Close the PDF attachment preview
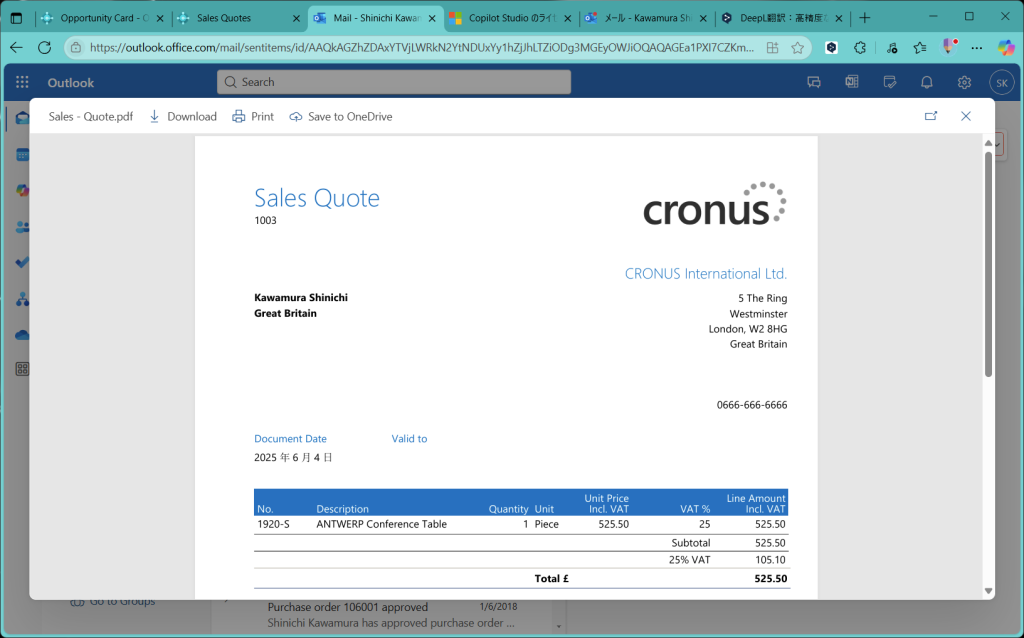1024x638 pixels. 966,116
